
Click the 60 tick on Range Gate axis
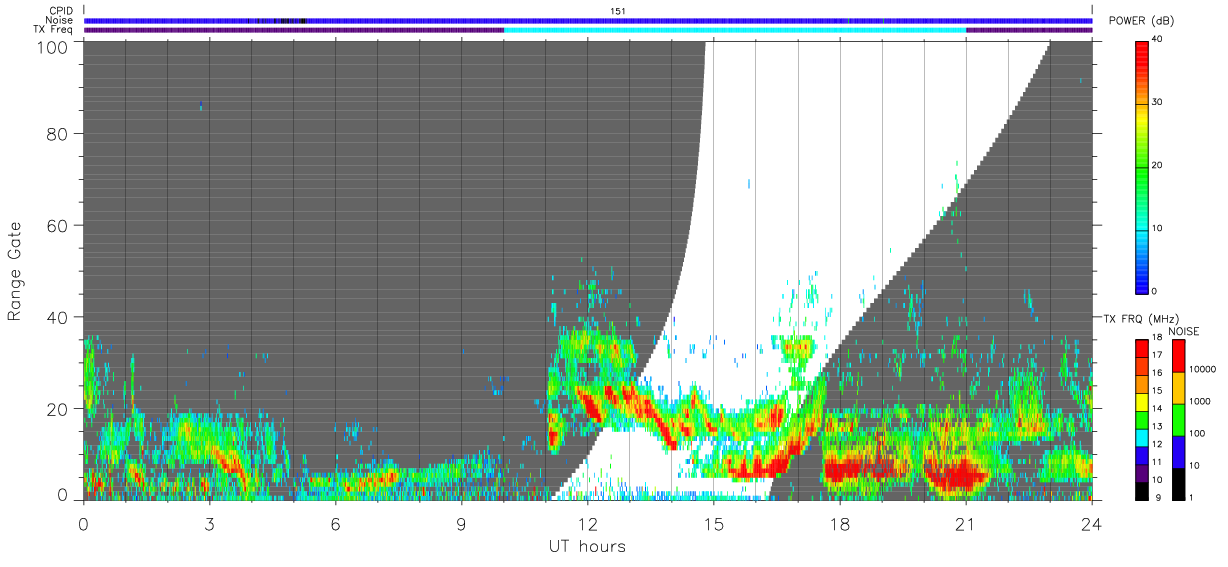coord(58,225)
